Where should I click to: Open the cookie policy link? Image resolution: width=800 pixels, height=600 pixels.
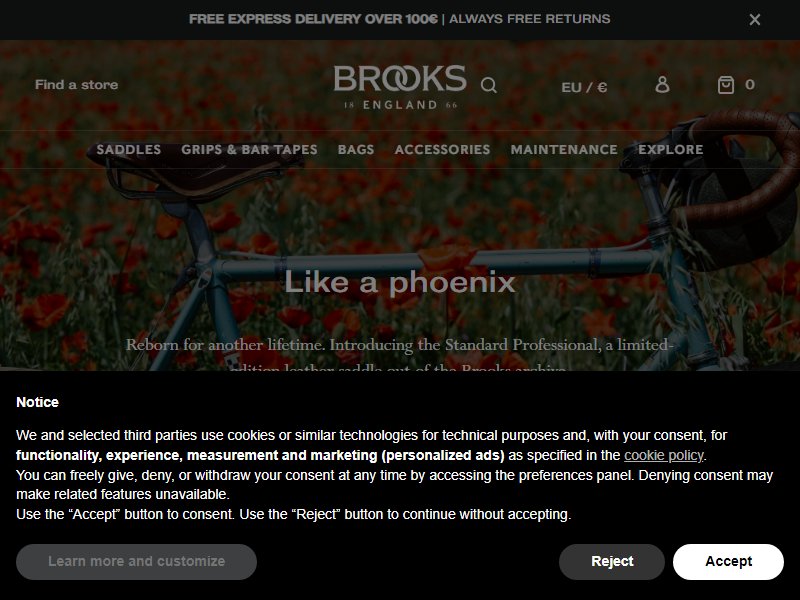tap(664, 455)
